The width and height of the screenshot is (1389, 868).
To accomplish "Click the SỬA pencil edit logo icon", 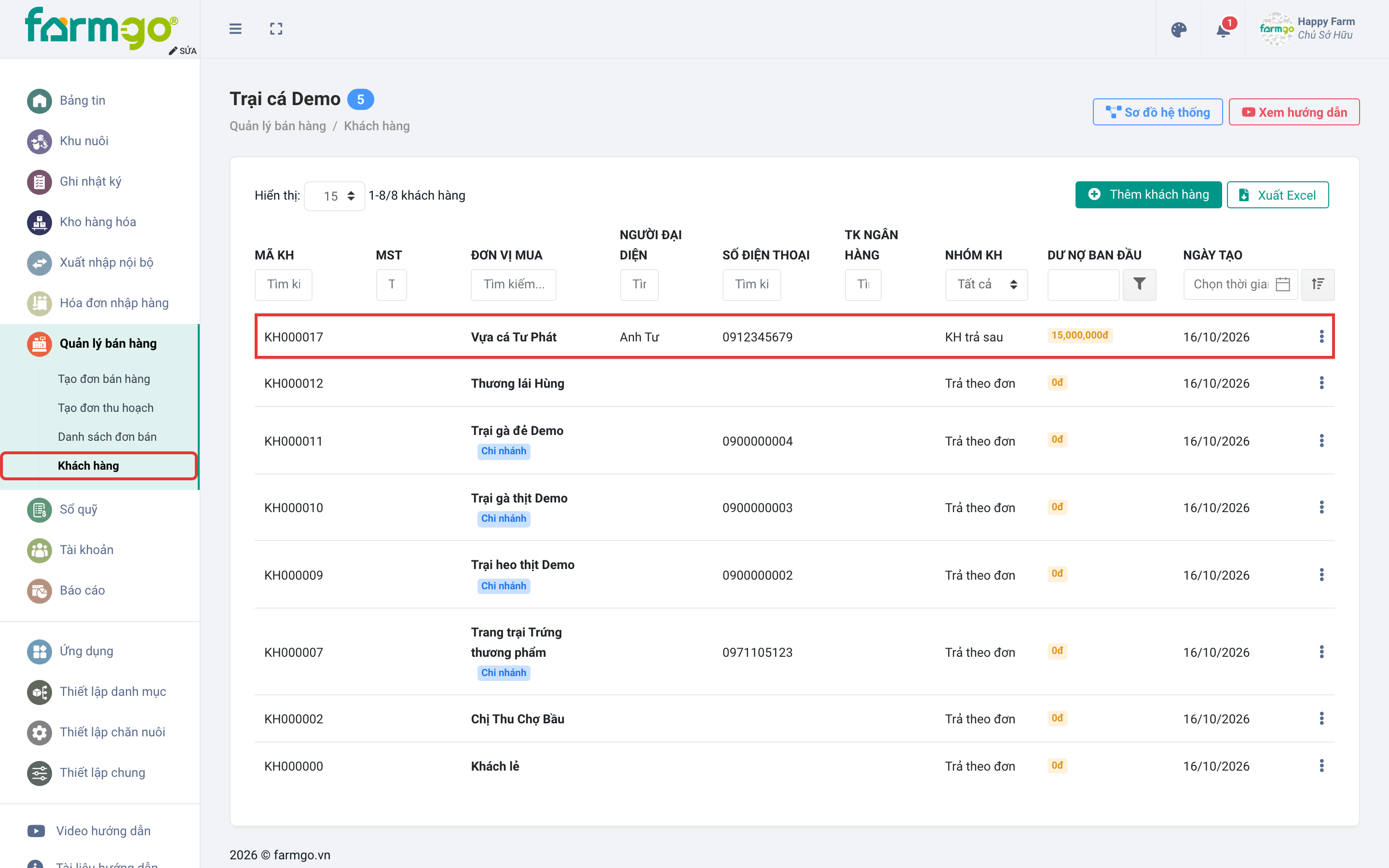I will coord(182,51).
